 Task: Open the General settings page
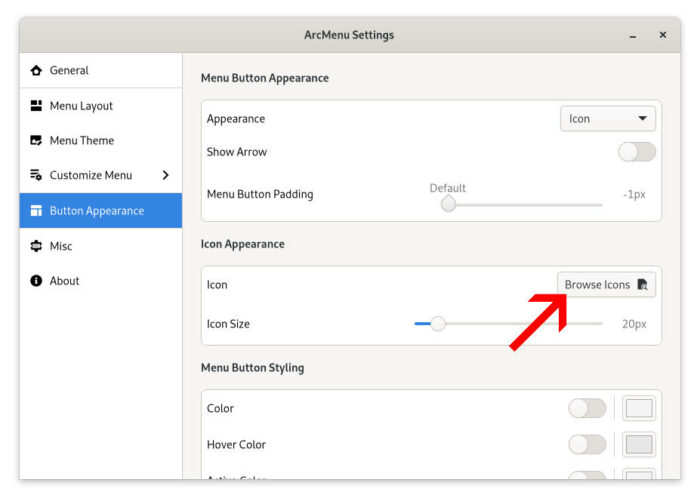coord(101,71)
